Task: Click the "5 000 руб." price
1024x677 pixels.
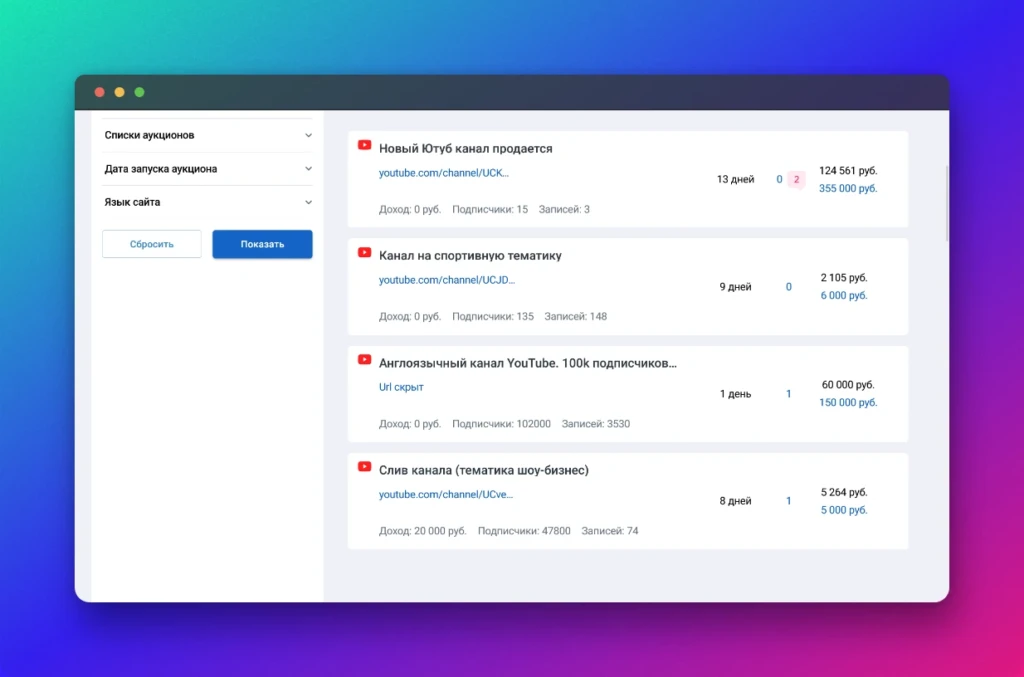Action: pos(844,510)
